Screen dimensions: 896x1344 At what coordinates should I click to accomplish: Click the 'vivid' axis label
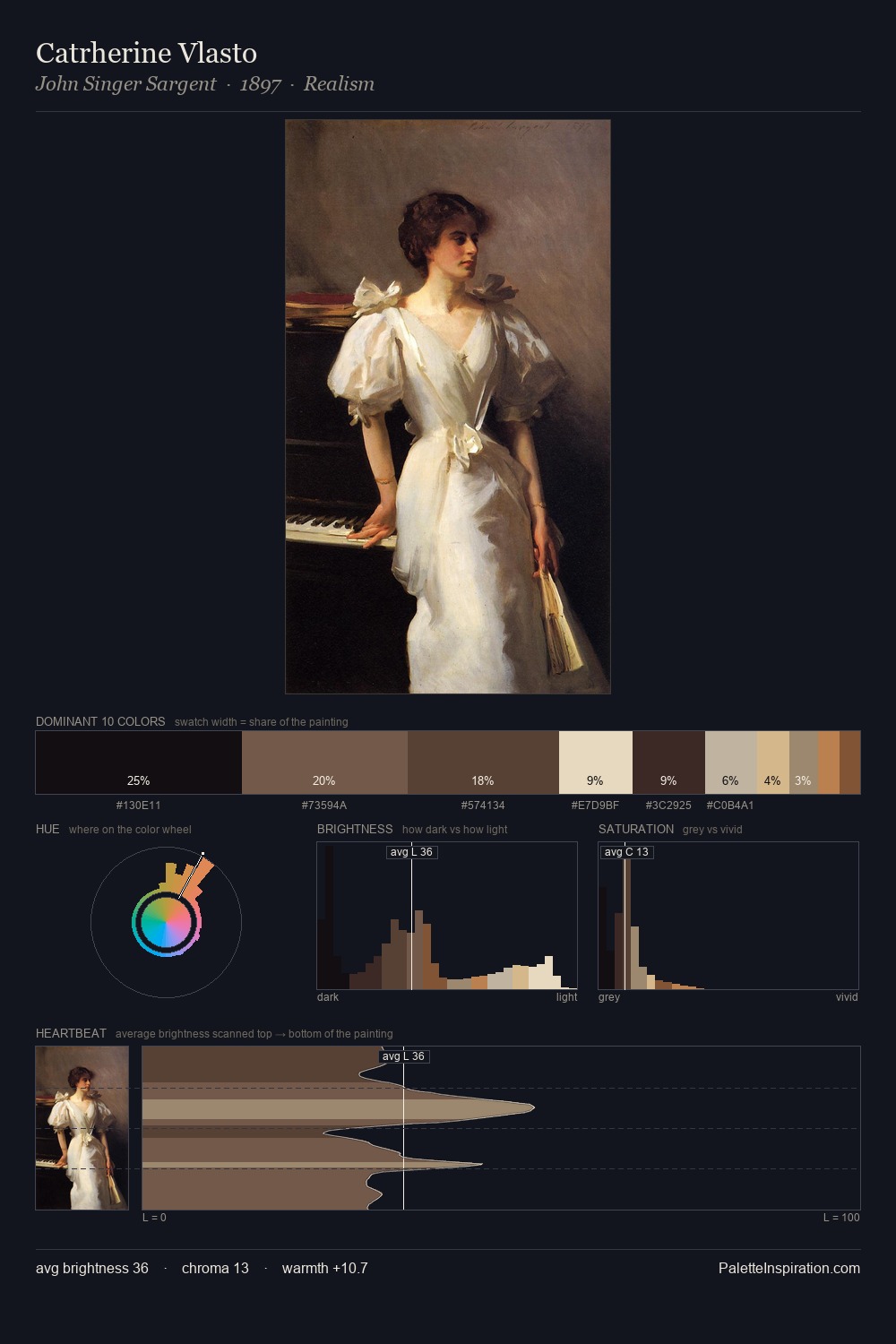847,997
